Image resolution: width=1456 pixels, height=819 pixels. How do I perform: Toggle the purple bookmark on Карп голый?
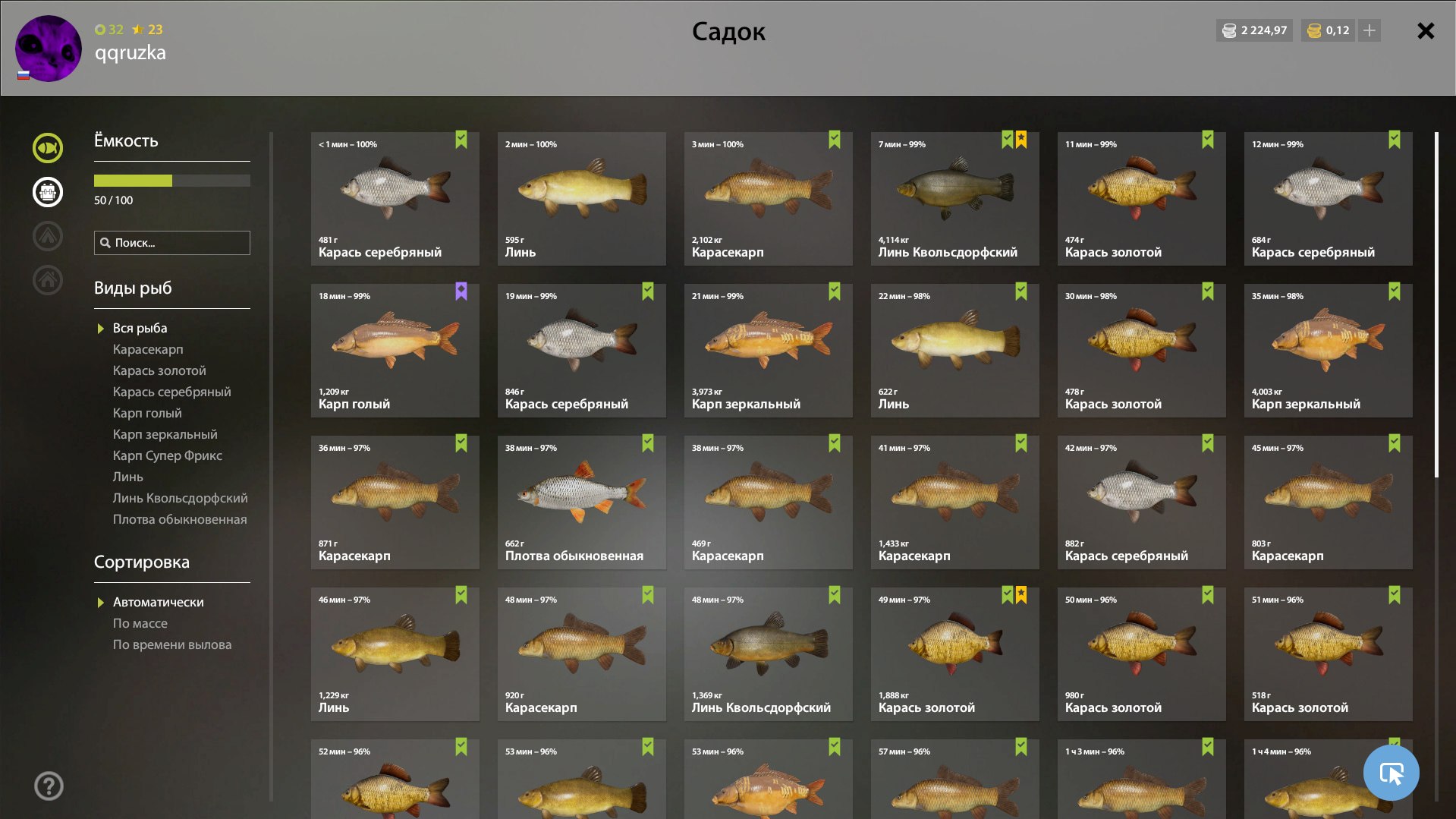point(461,291)
